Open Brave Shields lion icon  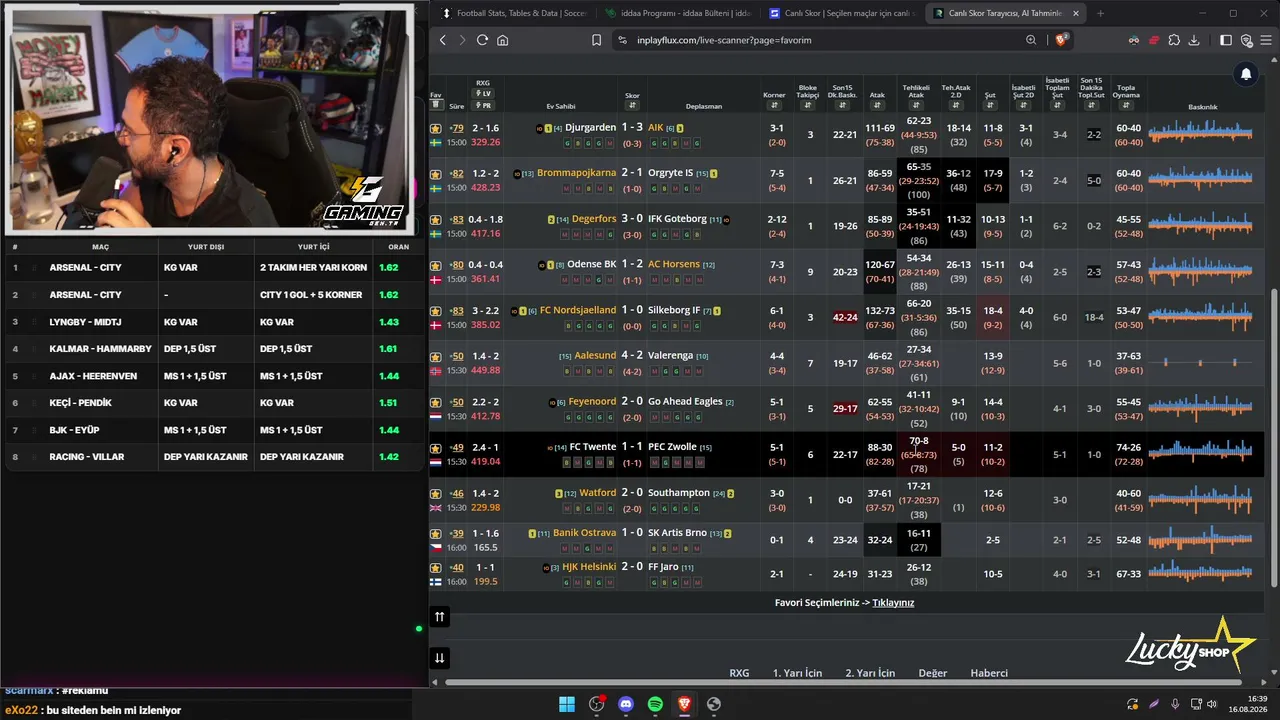(x=1062, y=40)
